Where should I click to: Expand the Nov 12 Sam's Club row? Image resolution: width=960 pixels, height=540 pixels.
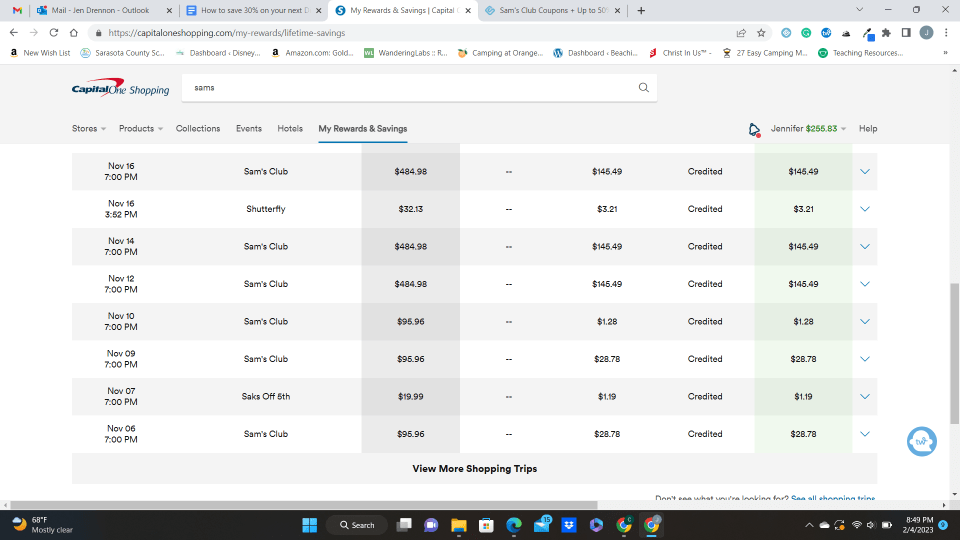click(x=864, y=284)
